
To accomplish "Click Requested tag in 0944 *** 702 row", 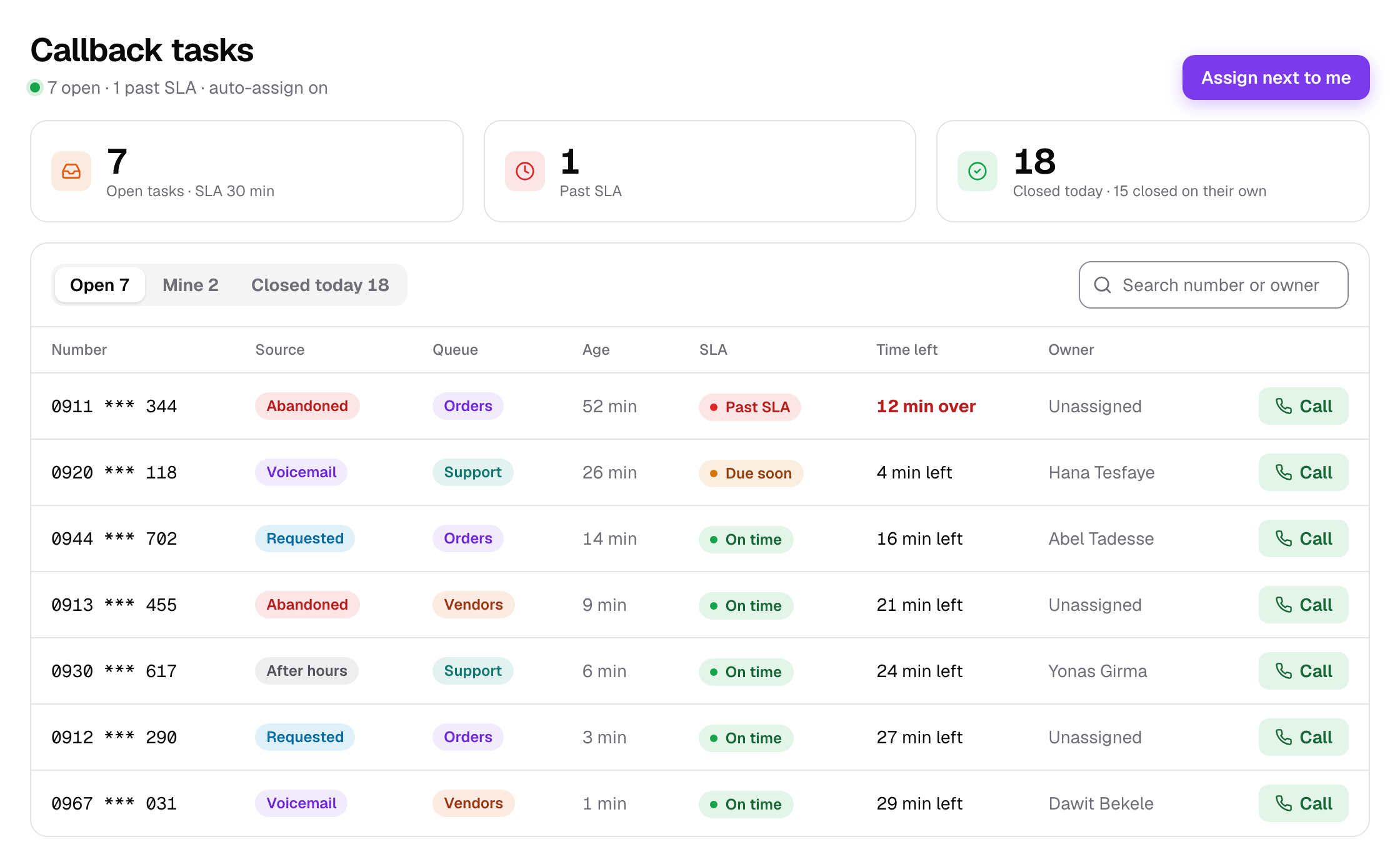I will [304, 538].
